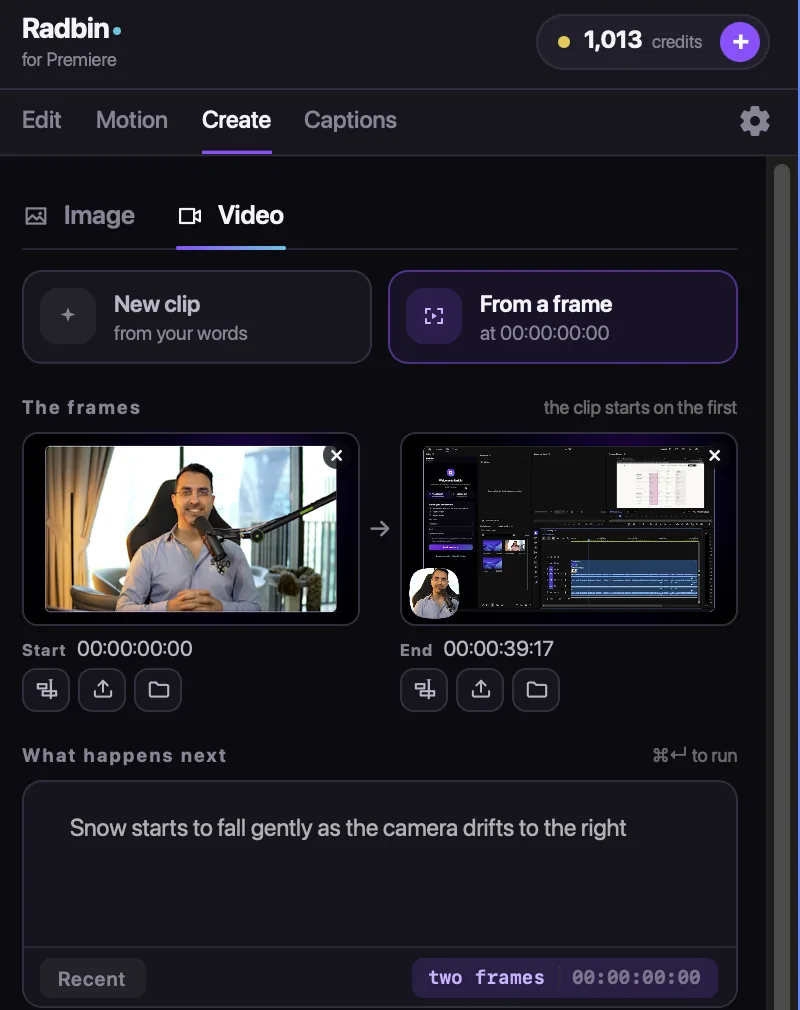Upload an image for the Start frame
This screenshot has width=800, height=1010.
102,690
